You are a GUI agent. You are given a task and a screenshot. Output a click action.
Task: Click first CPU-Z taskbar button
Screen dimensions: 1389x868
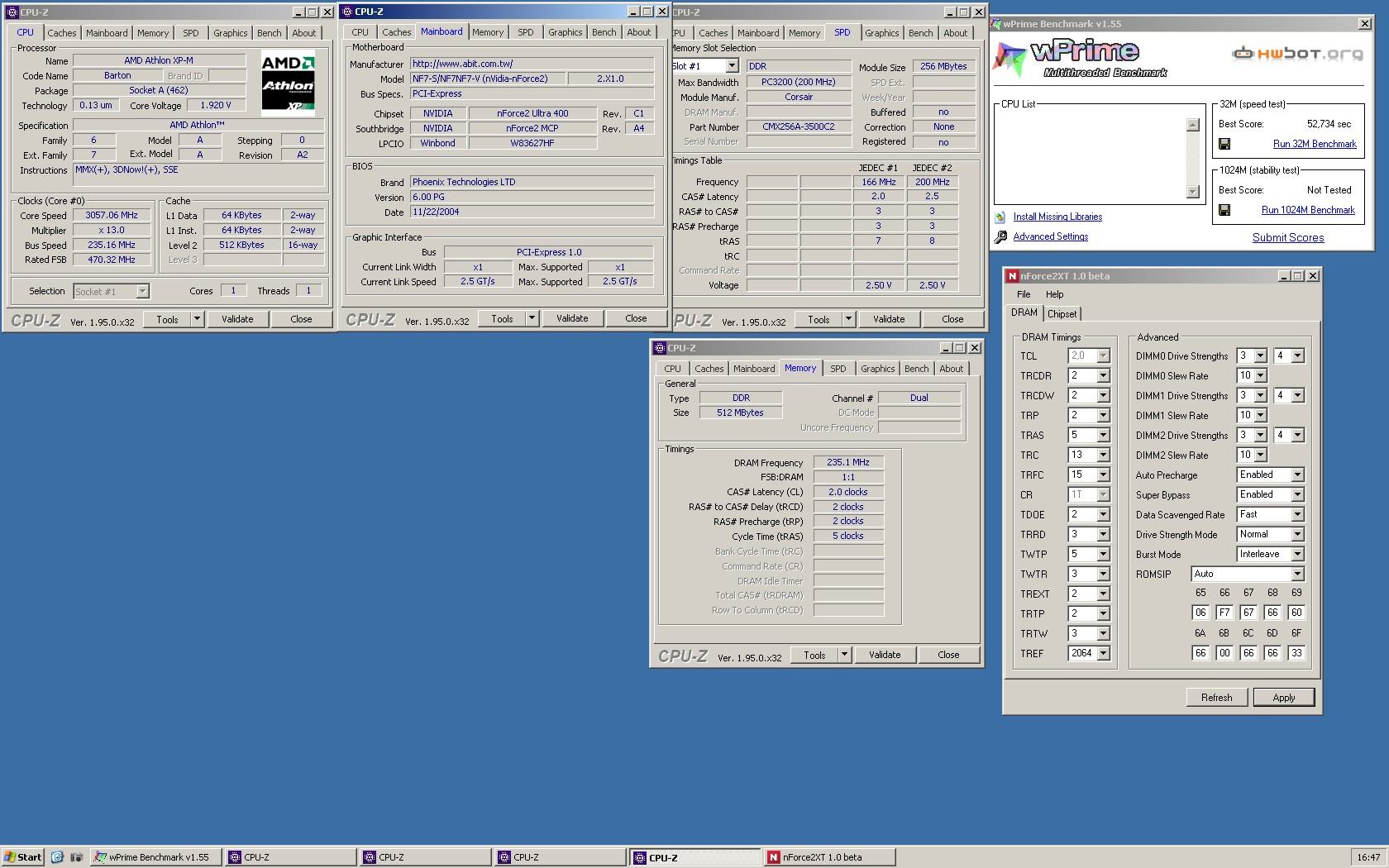pos(290,857)
